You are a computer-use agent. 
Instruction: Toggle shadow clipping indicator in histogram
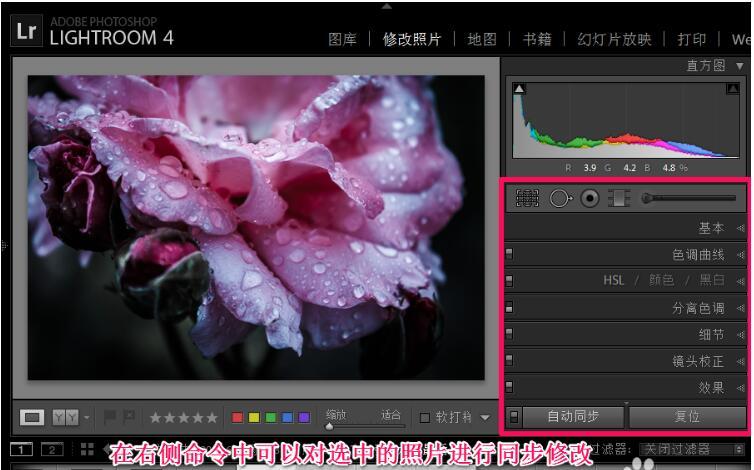pos(519,89)
